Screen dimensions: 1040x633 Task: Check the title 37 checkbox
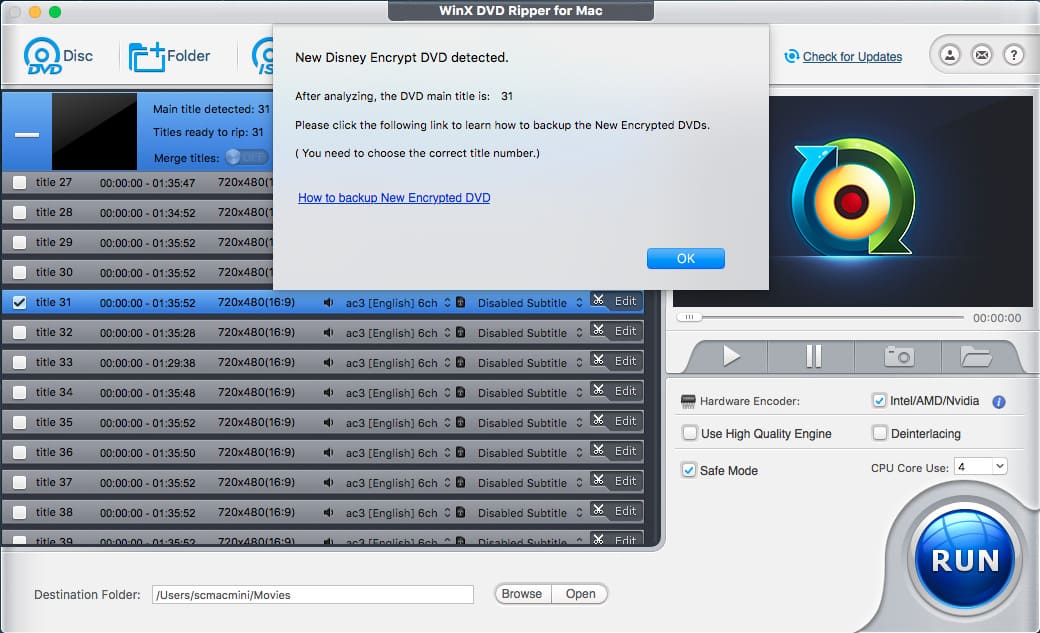click(x=19, y=482)
